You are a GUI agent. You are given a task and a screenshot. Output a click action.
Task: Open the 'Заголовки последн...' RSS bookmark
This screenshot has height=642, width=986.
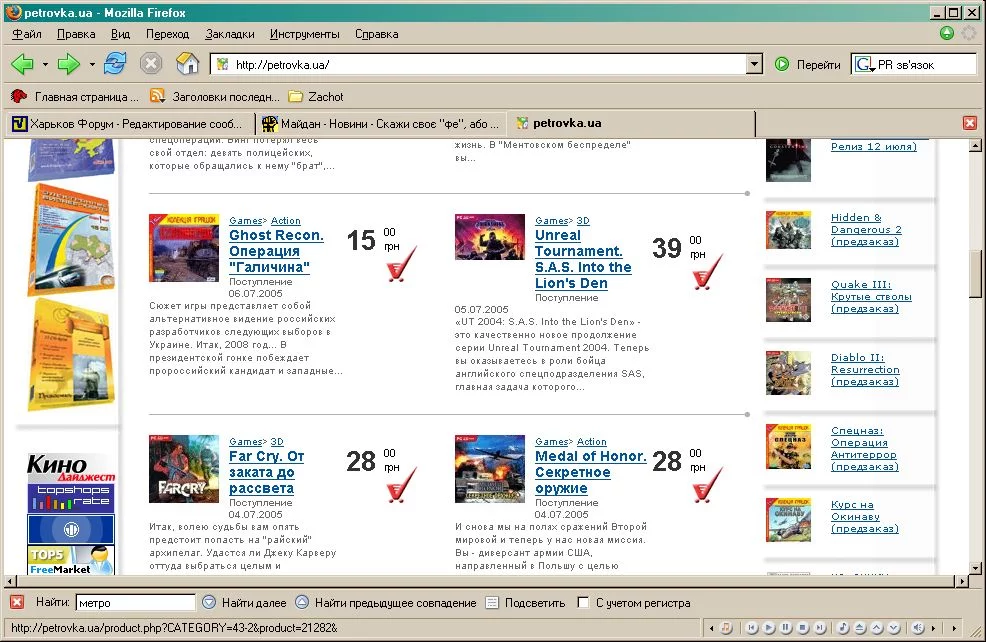click(x=214, y=97)
